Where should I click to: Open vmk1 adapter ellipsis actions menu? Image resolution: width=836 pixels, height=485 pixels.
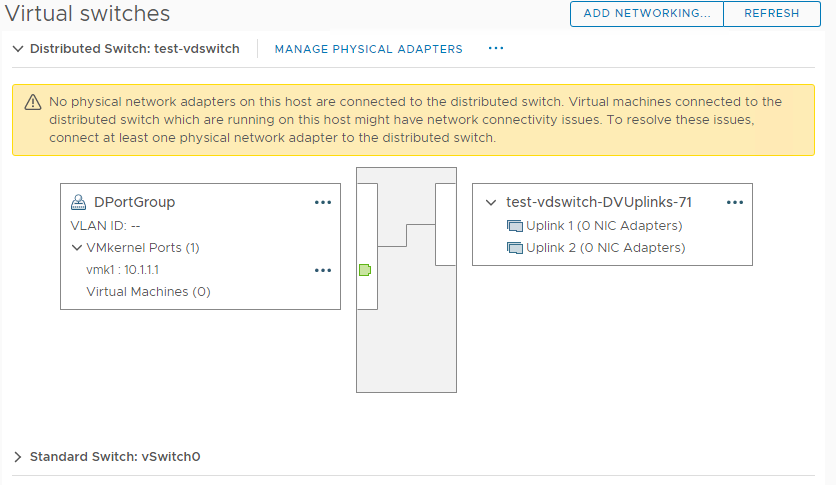(323, 270)
